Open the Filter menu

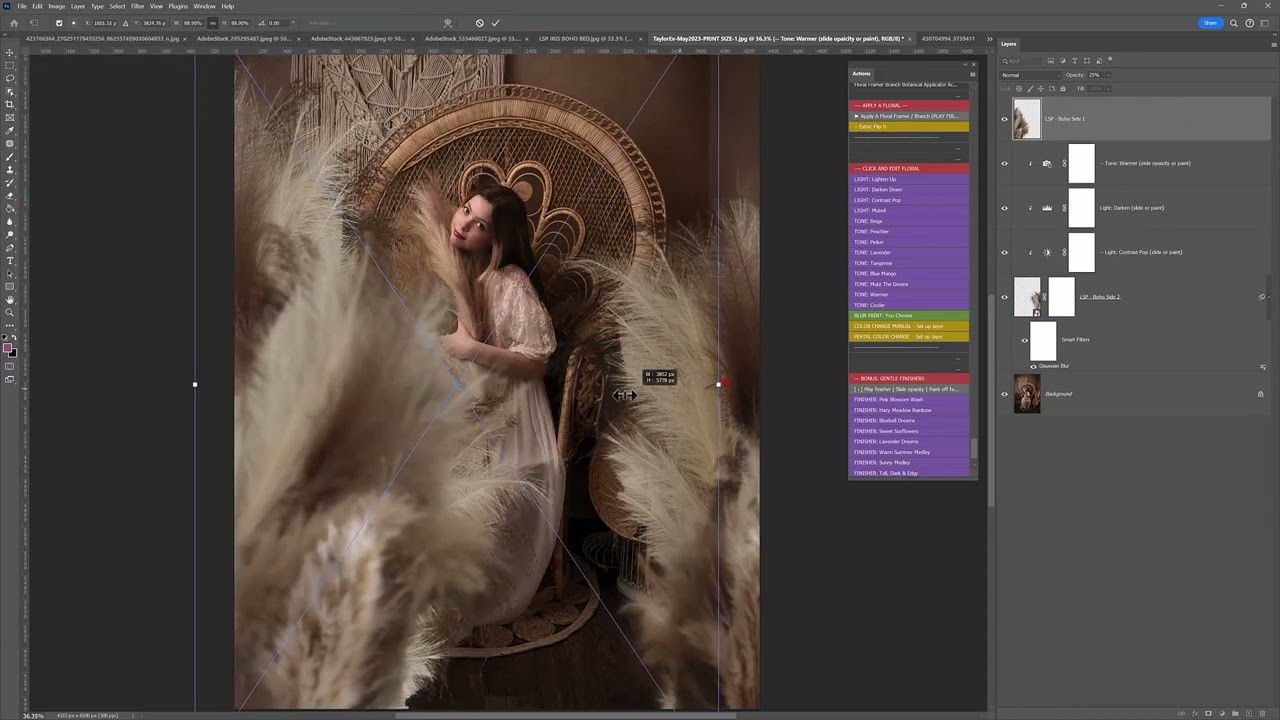click(137, 6)
